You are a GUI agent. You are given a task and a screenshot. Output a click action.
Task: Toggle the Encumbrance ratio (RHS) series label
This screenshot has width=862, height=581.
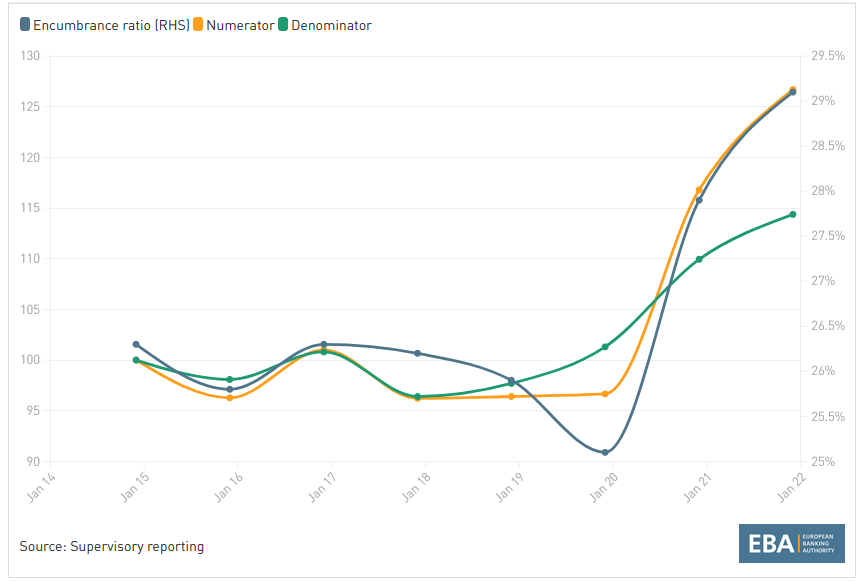(x=111, y=25)
